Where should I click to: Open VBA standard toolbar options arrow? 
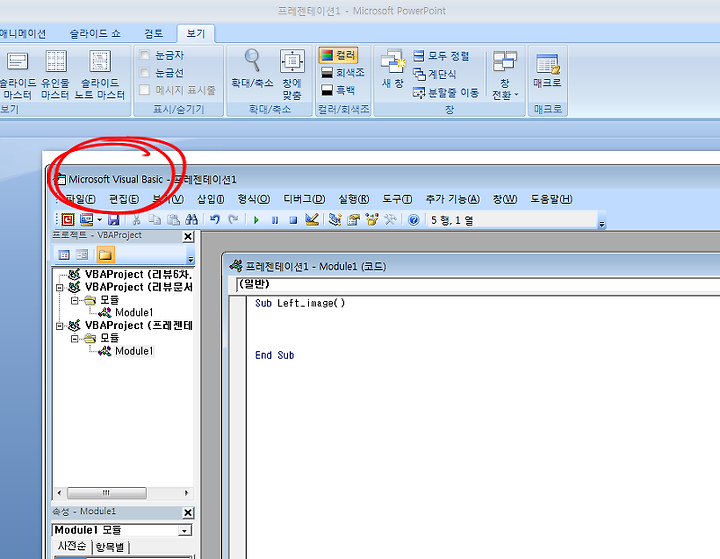[x=602, y=224]
